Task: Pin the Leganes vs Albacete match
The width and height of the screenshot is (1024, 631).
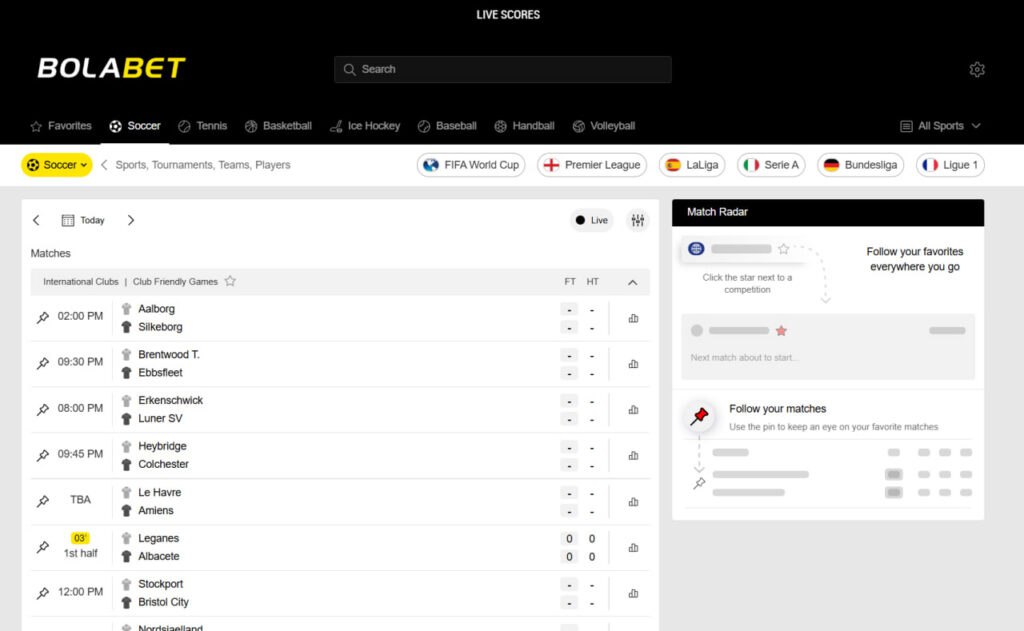Action: [x=43, y=547]
